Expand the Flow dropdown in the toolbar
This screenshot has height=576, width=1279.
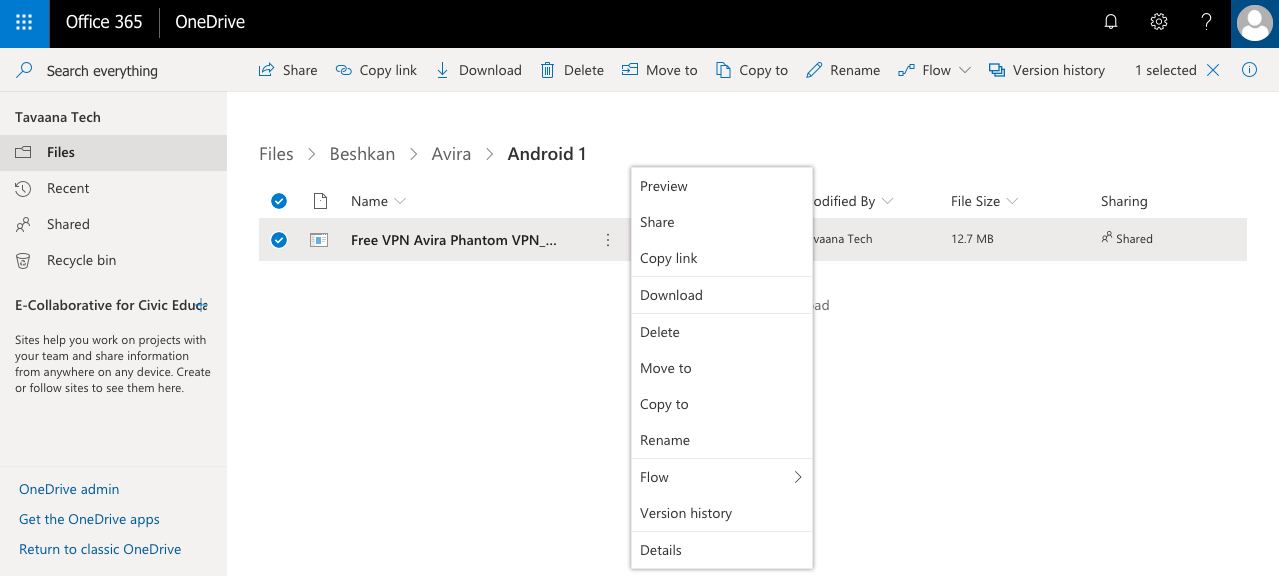point(964,70)
